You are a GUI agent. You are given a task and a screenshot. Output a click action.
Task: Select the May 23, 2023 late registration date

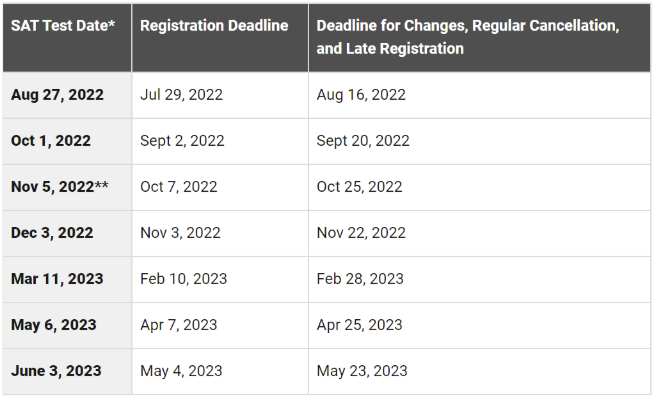point(362,371)
